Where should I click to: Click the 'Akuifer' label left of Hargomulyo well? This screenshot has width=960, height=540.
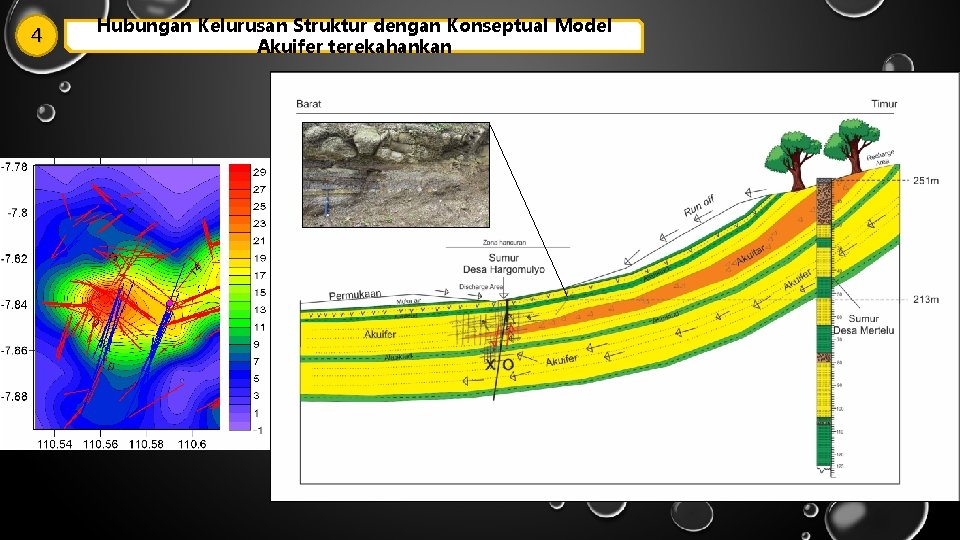(x=380, y=334)
